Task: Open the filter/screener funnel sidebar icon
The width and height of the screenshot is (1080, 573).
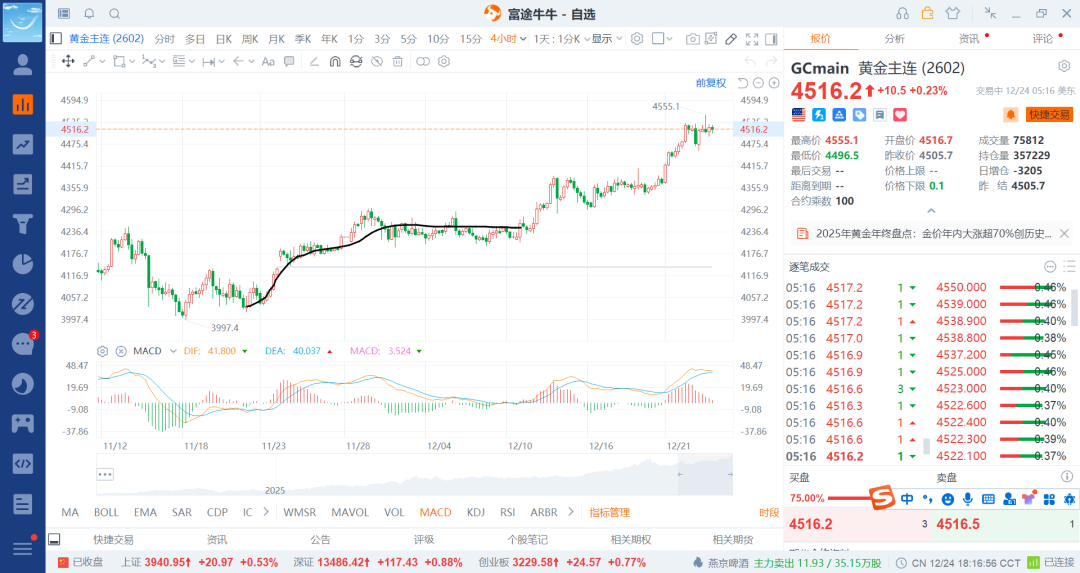Action: (x=23, y=224)
